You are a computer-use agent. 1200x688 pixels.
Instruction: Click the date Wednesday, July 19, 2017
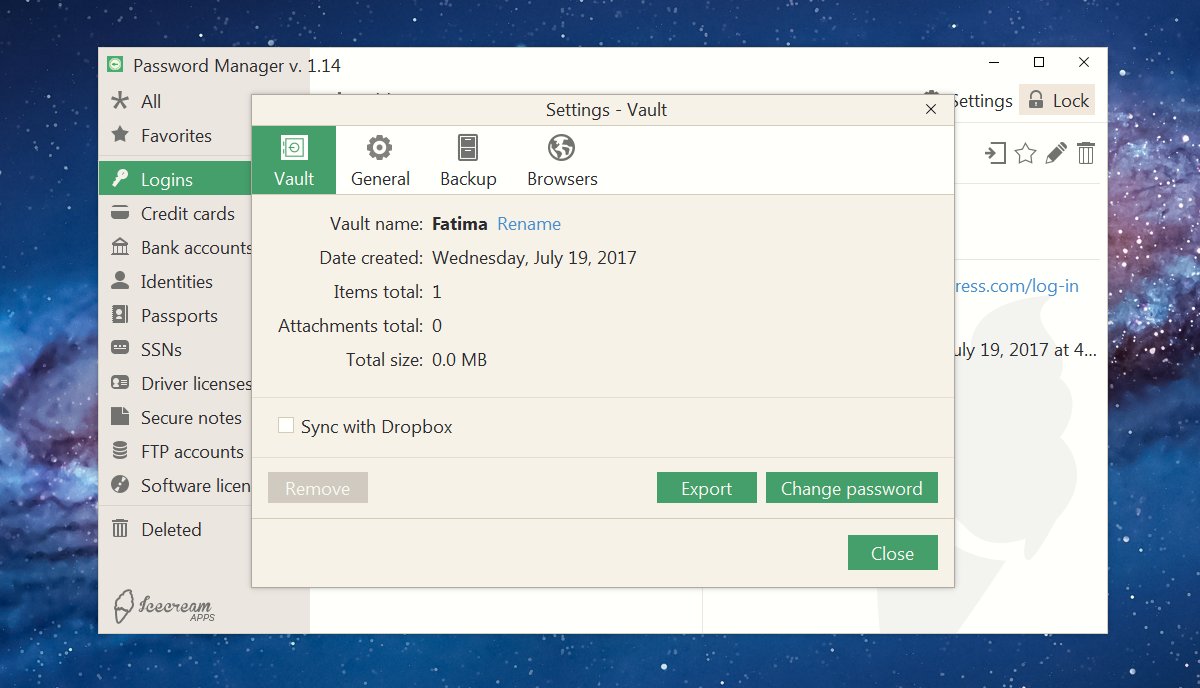pos(534,258)
